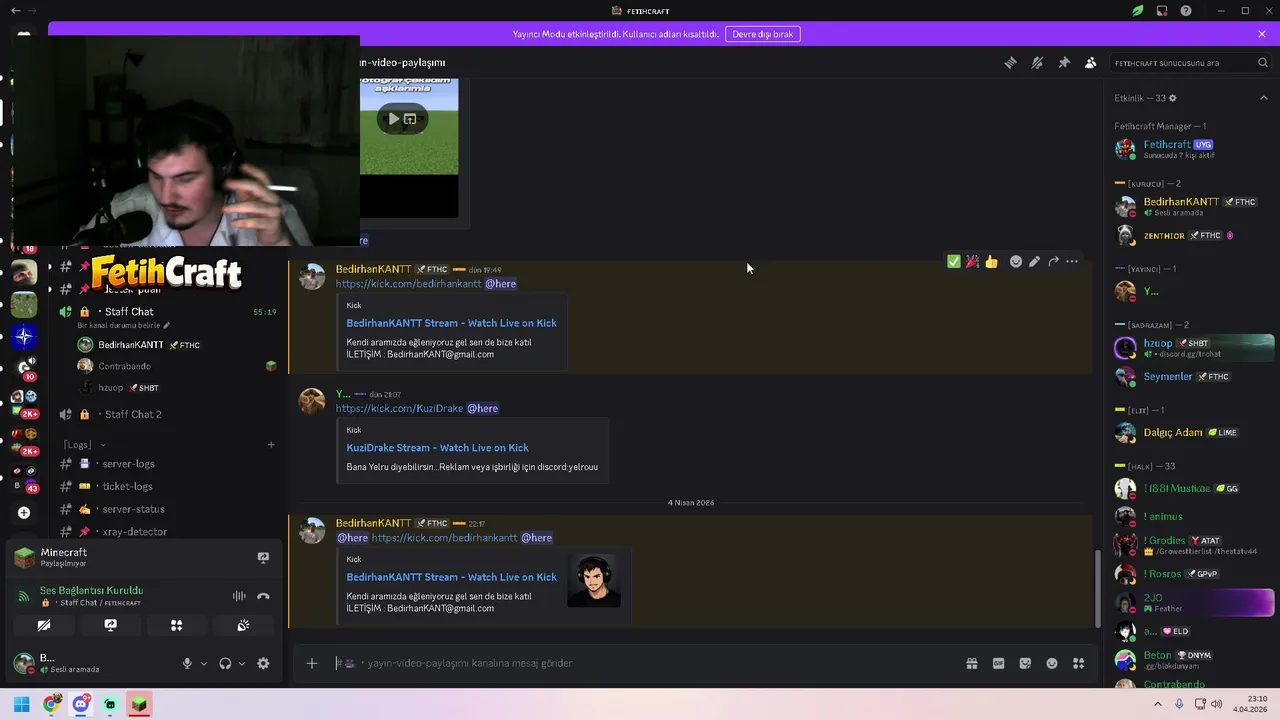This screenshot has width=1280, height=720.
Task: Open the add reaction emoji picker
Action: click(x=1016, y=262)
